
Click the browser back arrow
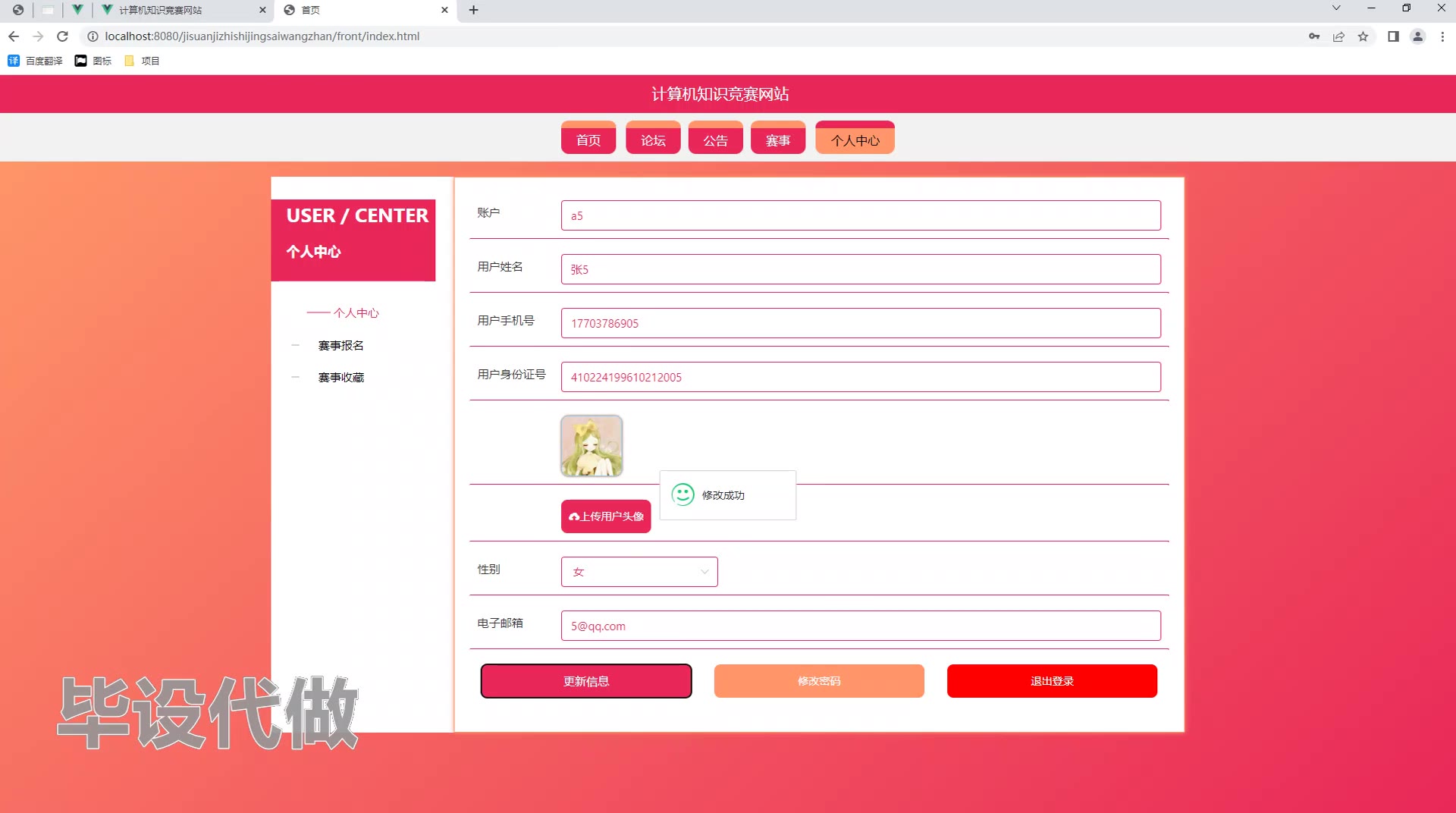click(x=14, y=36)
